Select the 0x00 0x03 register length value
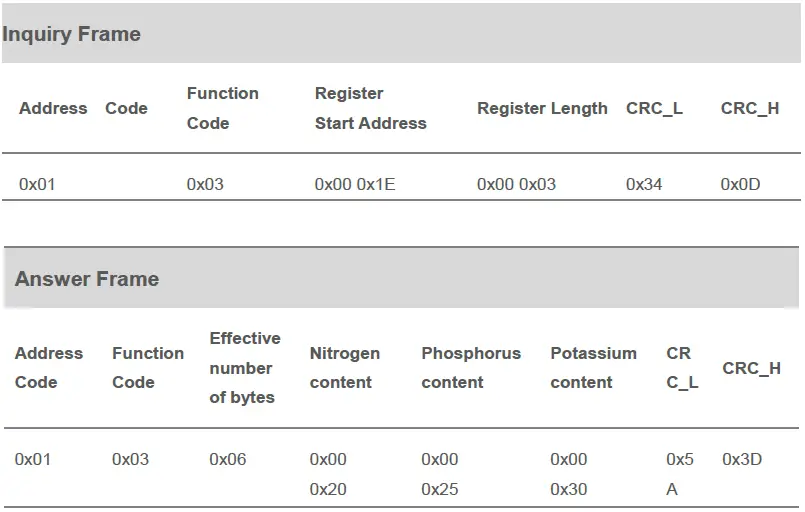The width and height of the screenshot is (805, 512). point(516,184)
